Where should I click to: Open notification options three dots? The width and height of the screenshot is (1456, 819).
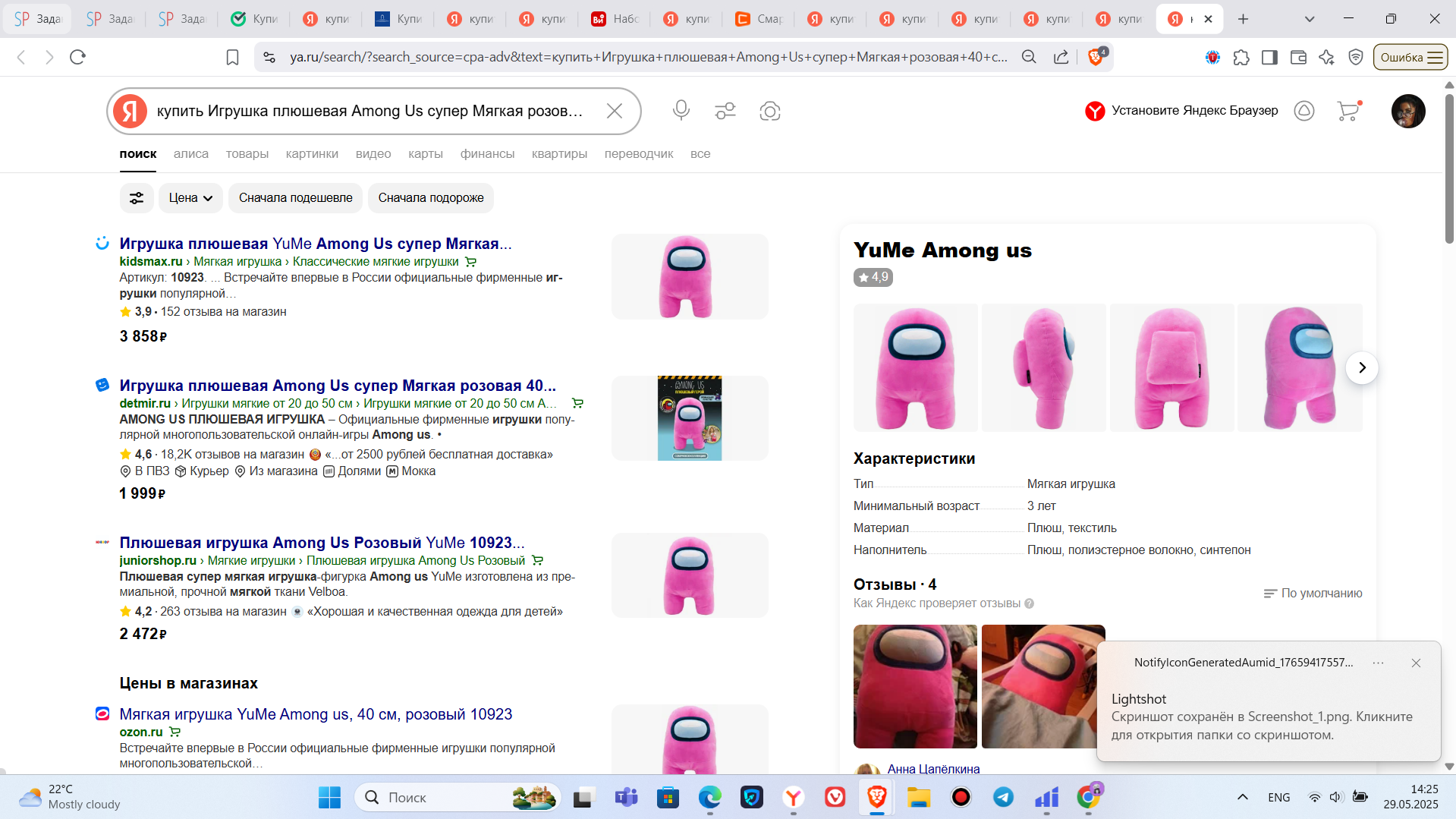[x=1378, y=663]
